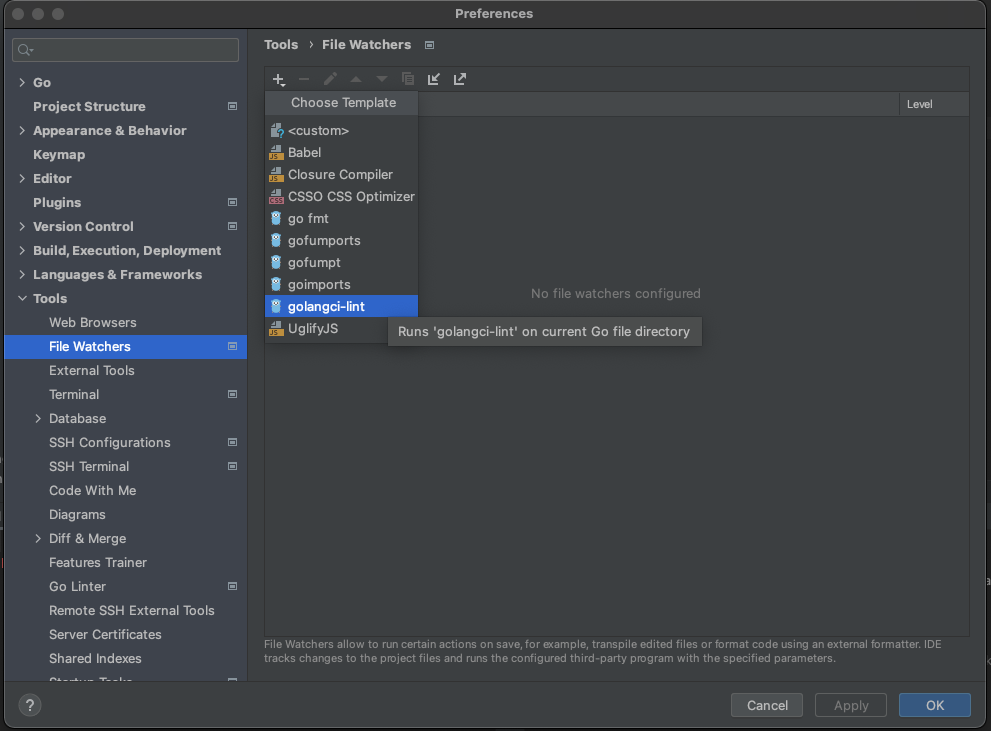Click the Tools breadcrumb link
This screenshot has height=731, width=991.
pos(281,45)
